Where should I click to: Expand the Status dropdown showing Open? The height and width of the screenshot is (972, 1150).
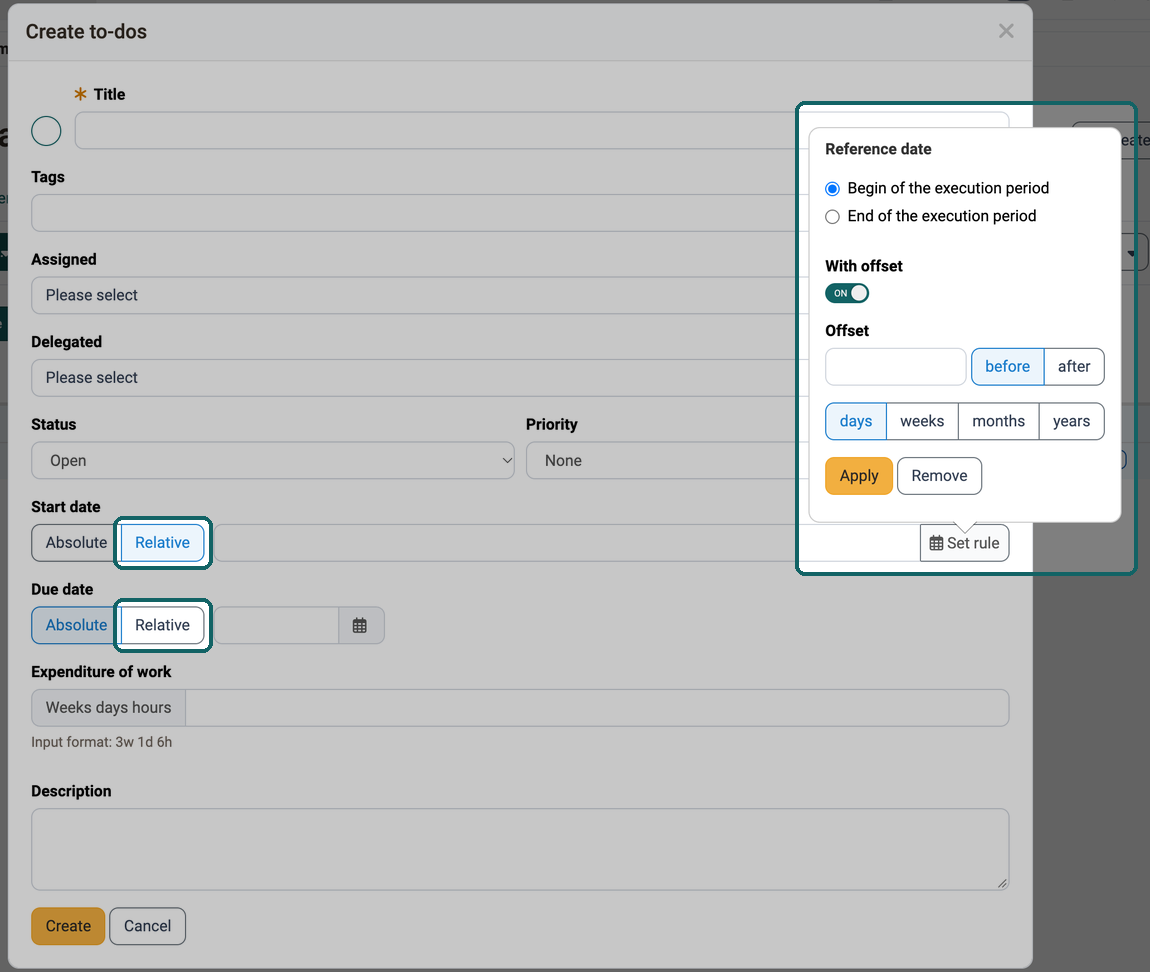click(x=273, y=461)
